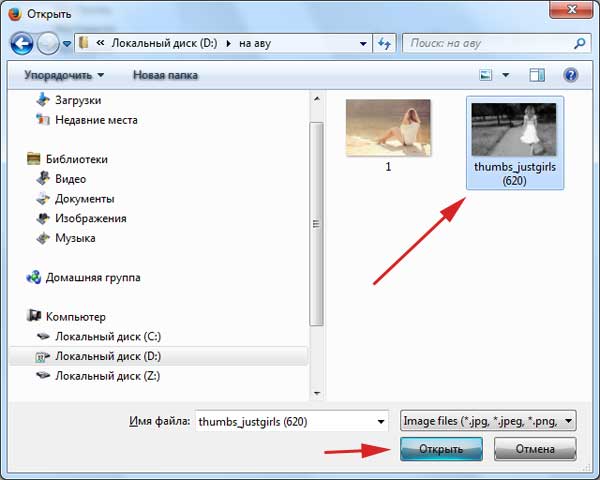The height and width of the screenshot is (480, 600).
Task: Select the thumbnail image named 1
Action: [x=388, y=128]
